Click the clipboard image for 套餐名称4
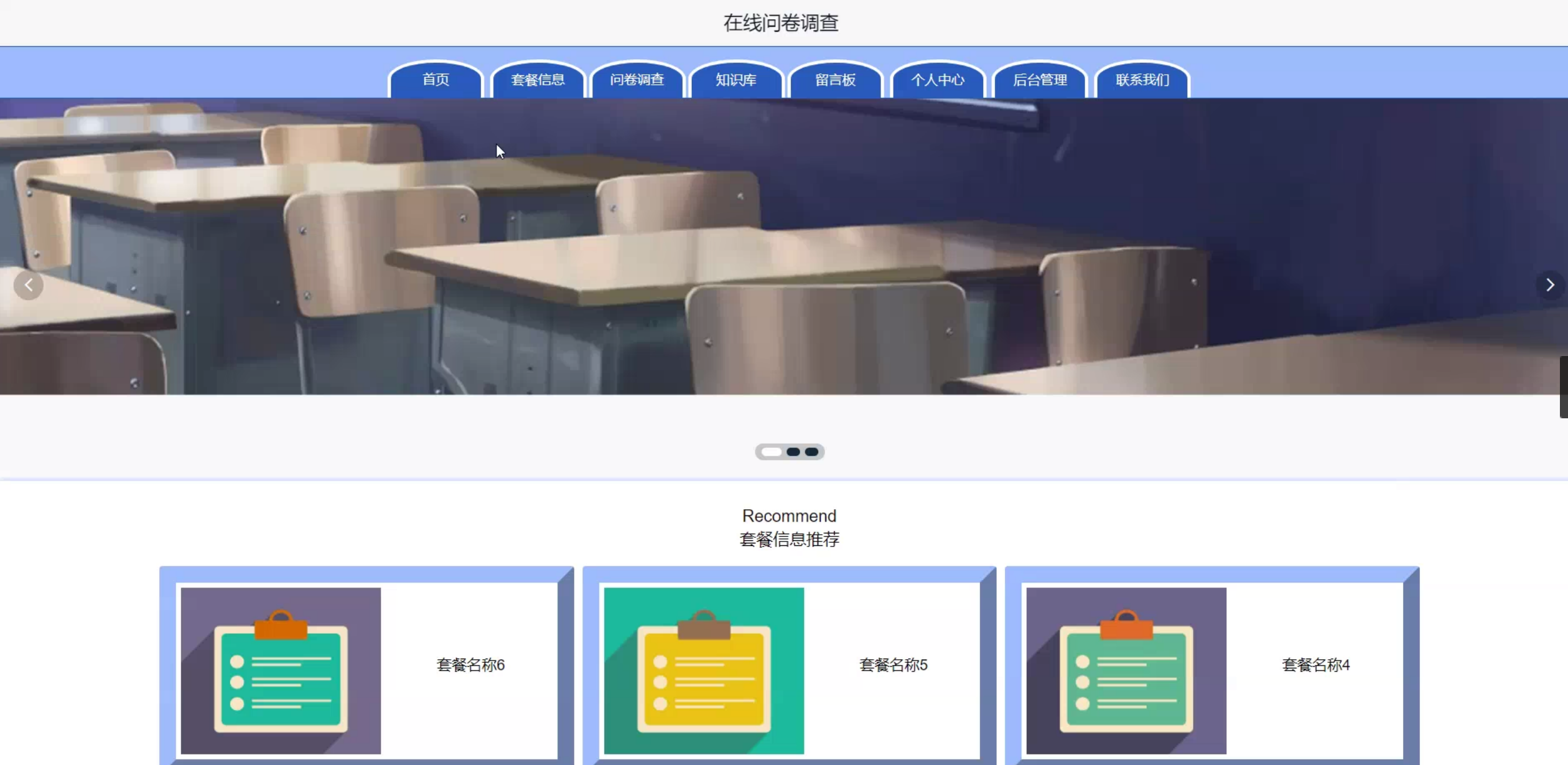Screen dimensions: 1568x765 (1126, 670)
